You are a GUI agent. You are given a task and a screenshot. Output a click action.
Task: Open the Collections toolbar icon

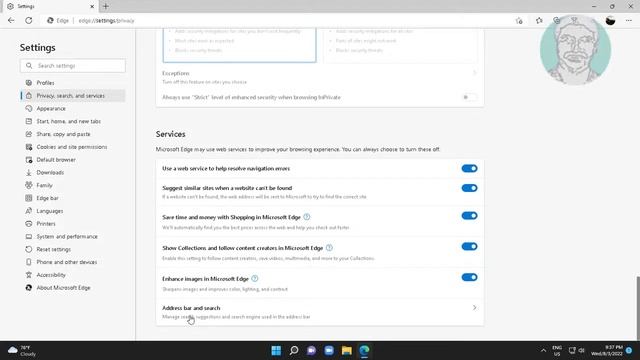(x=557, y=20)
